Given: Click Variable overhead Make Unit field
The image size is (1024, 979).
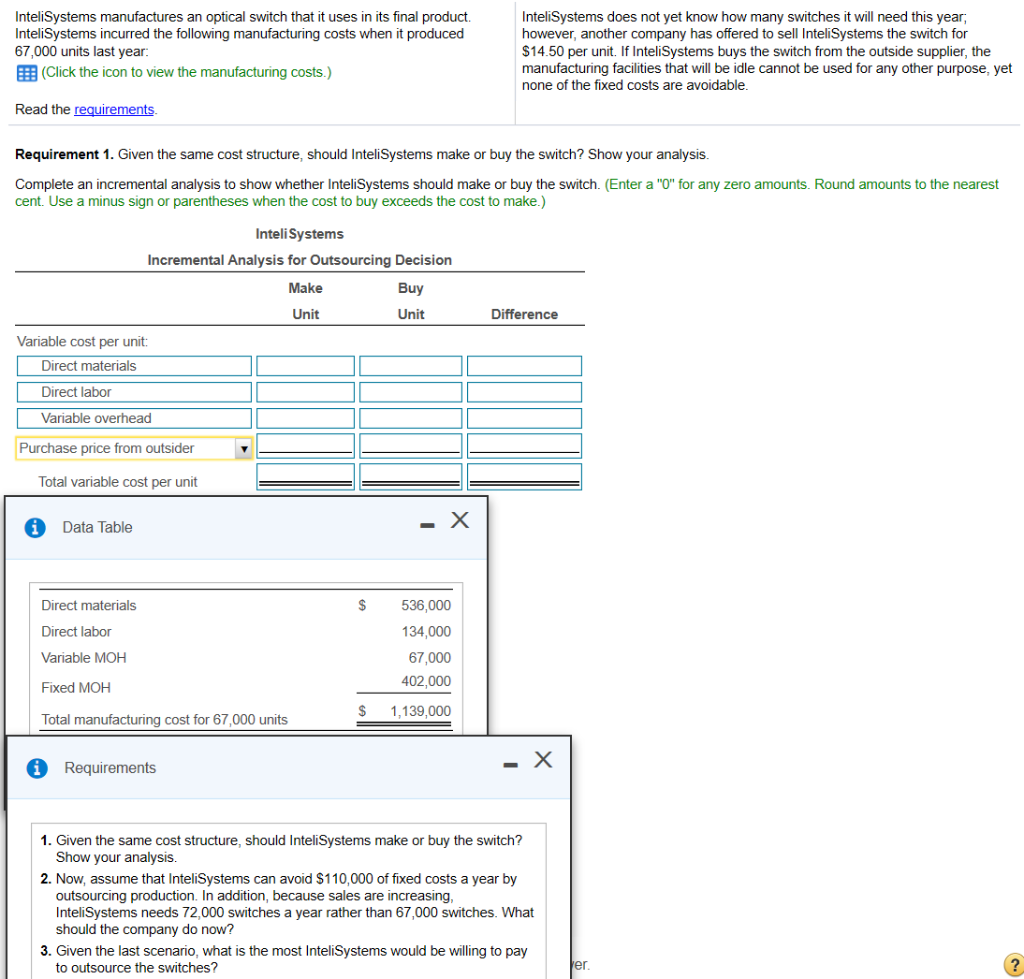Looking at the screenshot, I should pos(306,418).
